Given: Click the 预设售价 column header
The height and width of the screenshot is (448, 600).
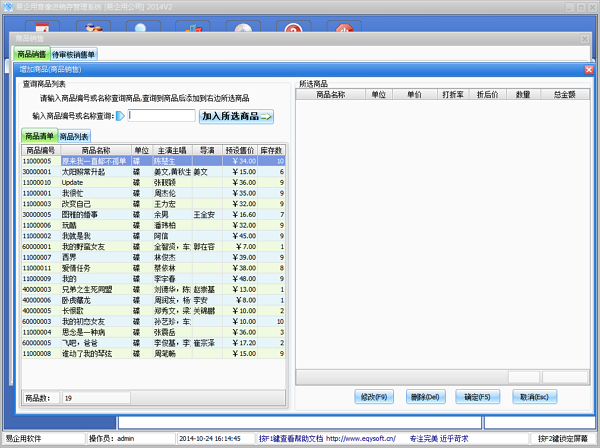Looking at the screenshot, I should [x=240, y=150].
